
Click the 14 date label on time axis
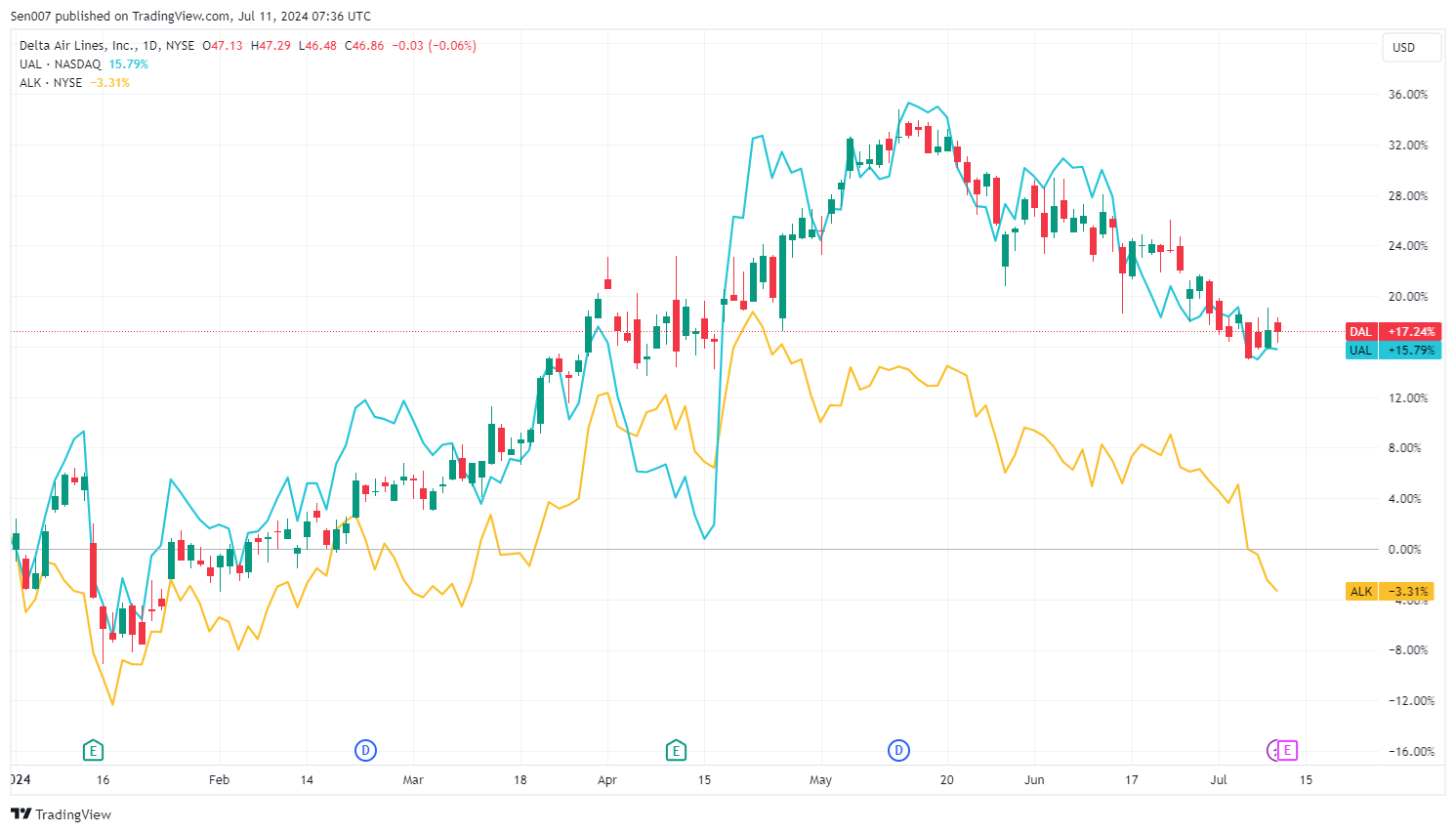[307, 780]
